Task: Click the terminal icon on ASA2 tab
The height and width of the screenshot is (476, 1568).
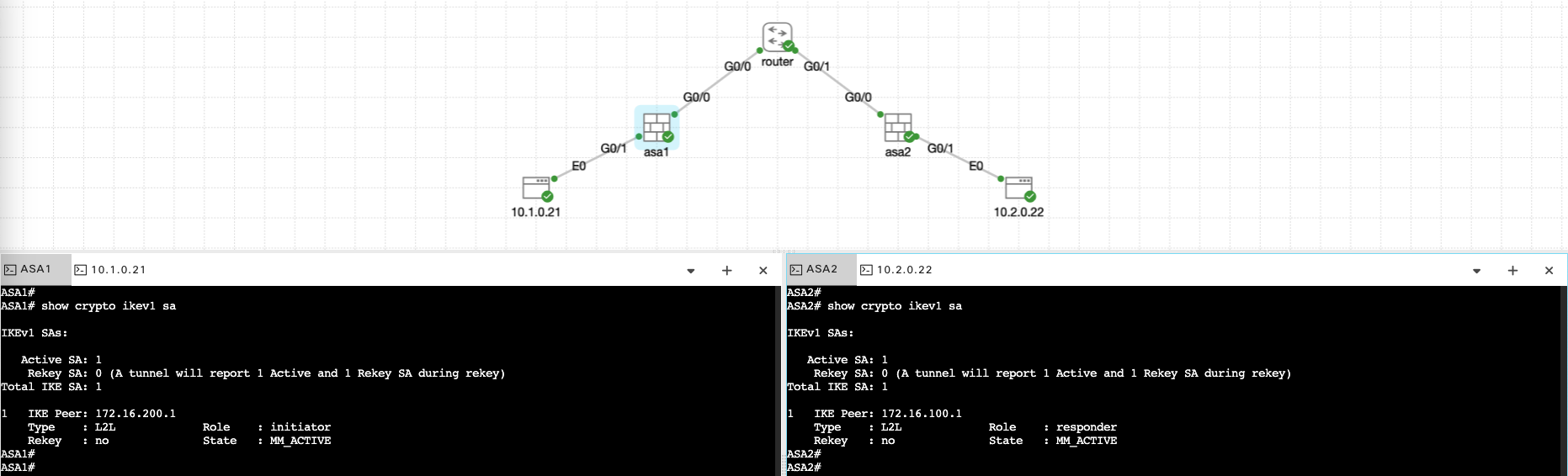Action: click(x=796, y=270)
